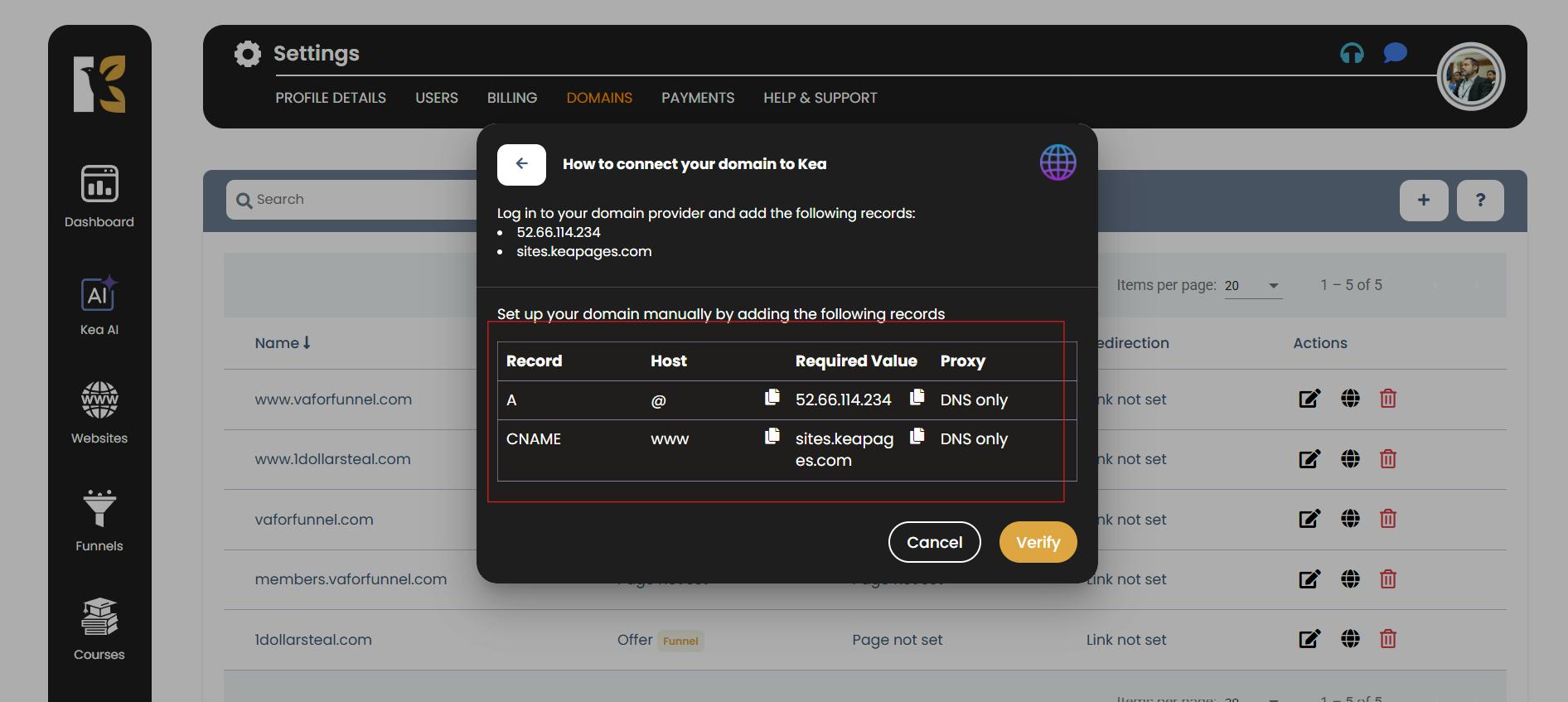Click the add domain plus button
Image resolution: width=1568 pixels, height=702 pixels.
(x=1423, y=201)
